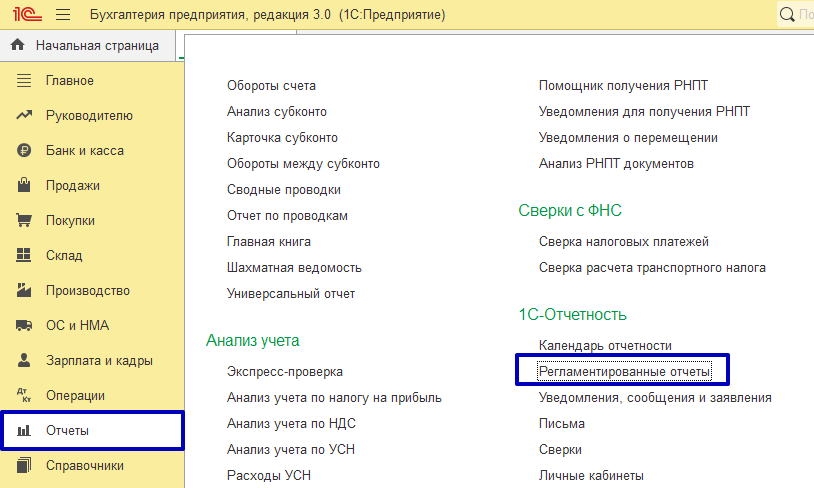814x488 pixels.
Task: Open the Регламентированные отчеты link
Action: click(x=624, y=372)
